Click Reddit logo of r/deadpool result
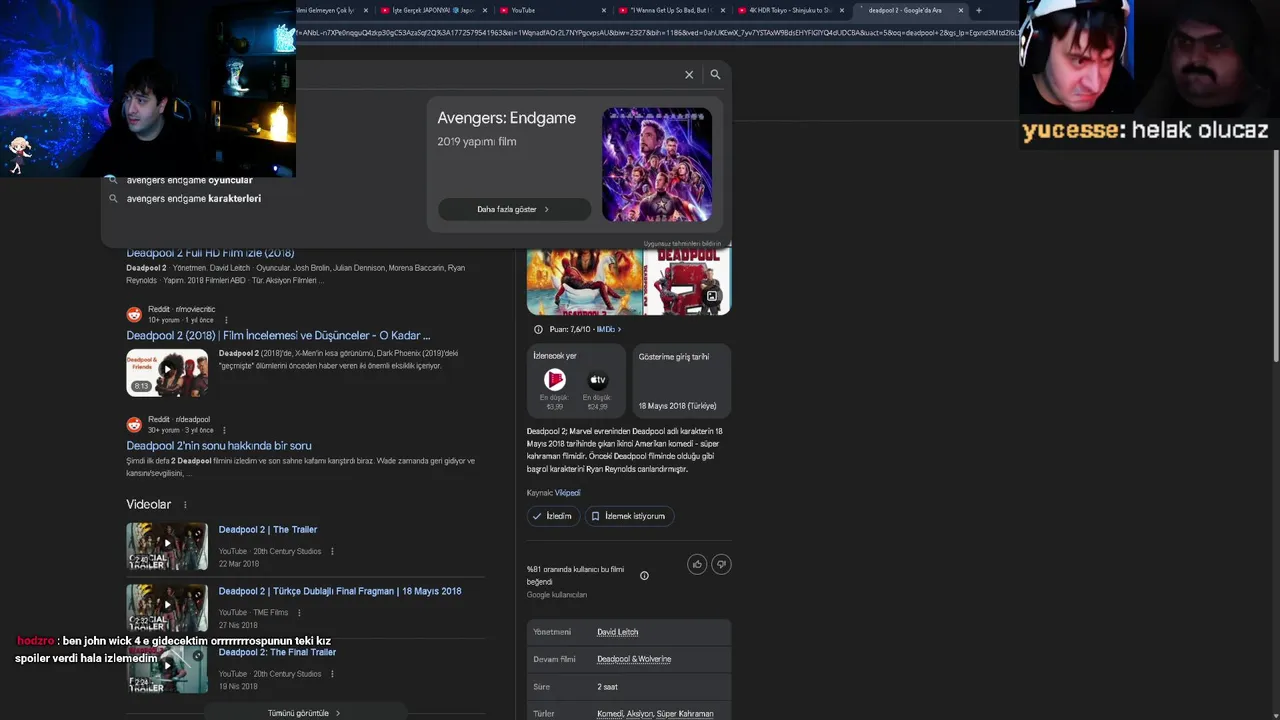This screenshot has width=1280, height=720. [x=134, y=424]
